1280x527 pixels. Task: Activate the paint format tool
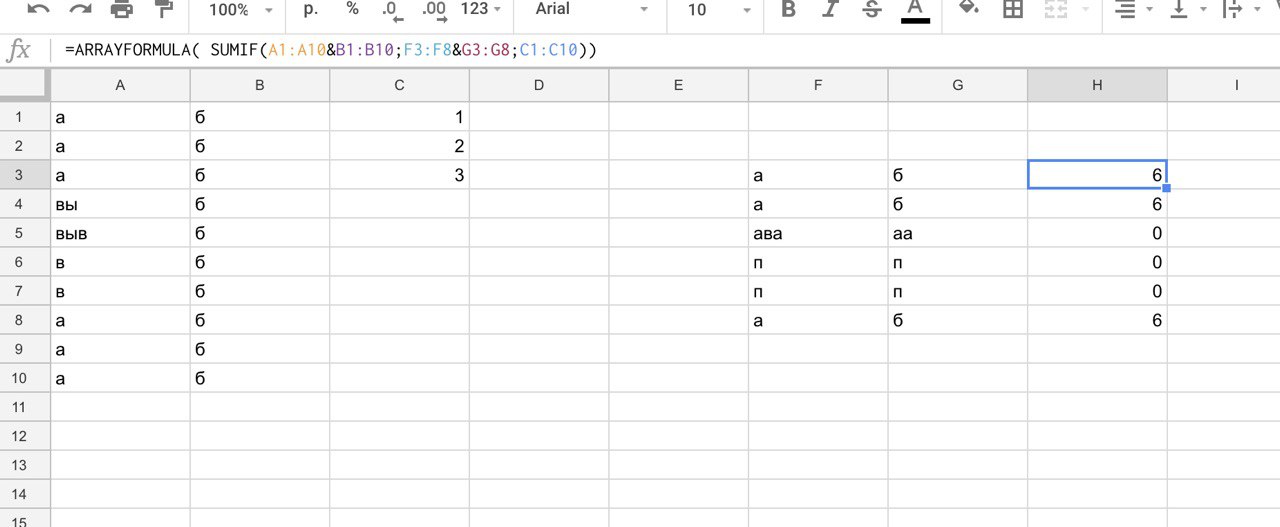click(x=163, y=9)
